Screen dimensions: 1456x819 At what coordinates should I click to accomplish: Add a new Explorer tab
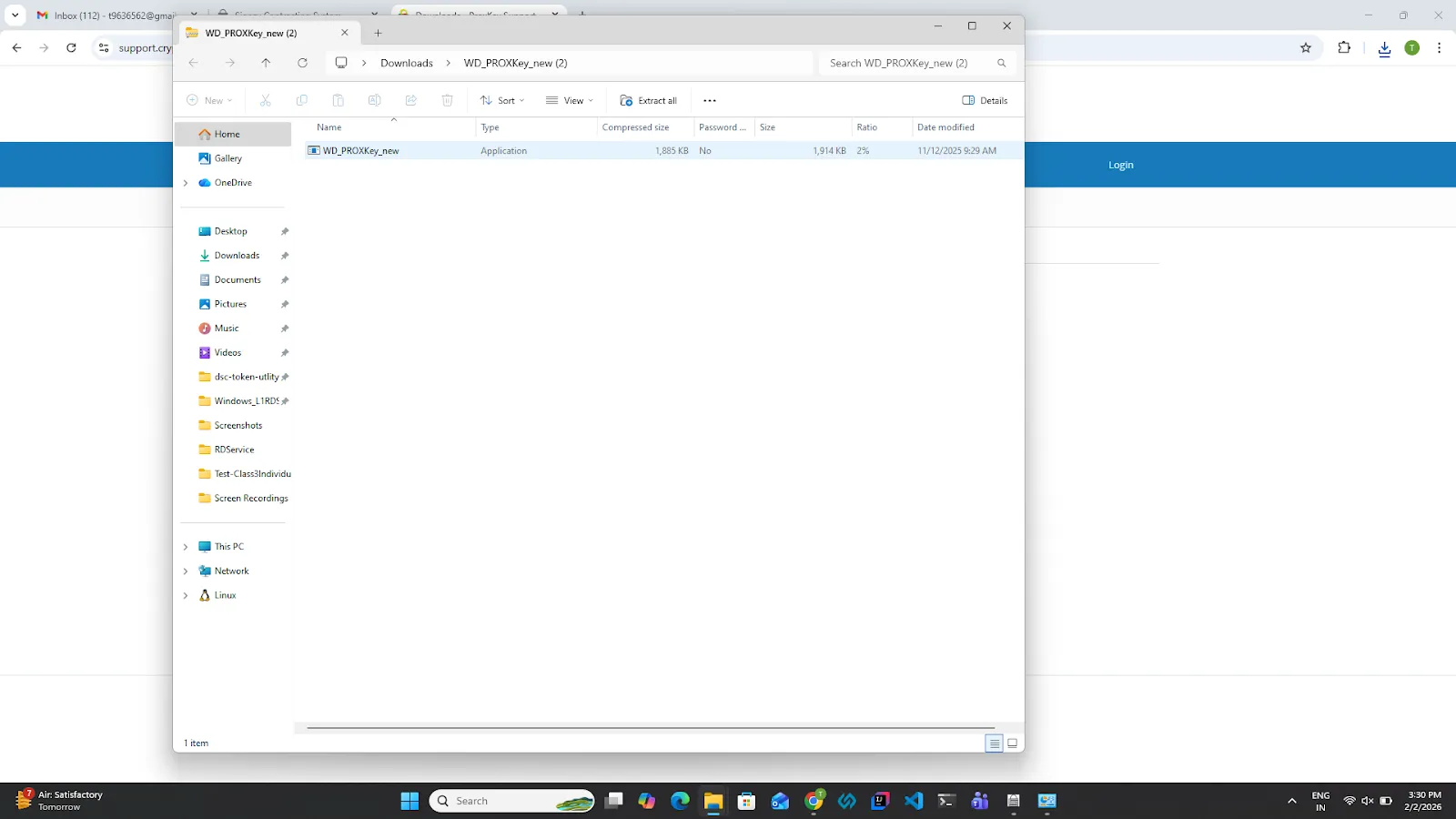coord(378,33)
